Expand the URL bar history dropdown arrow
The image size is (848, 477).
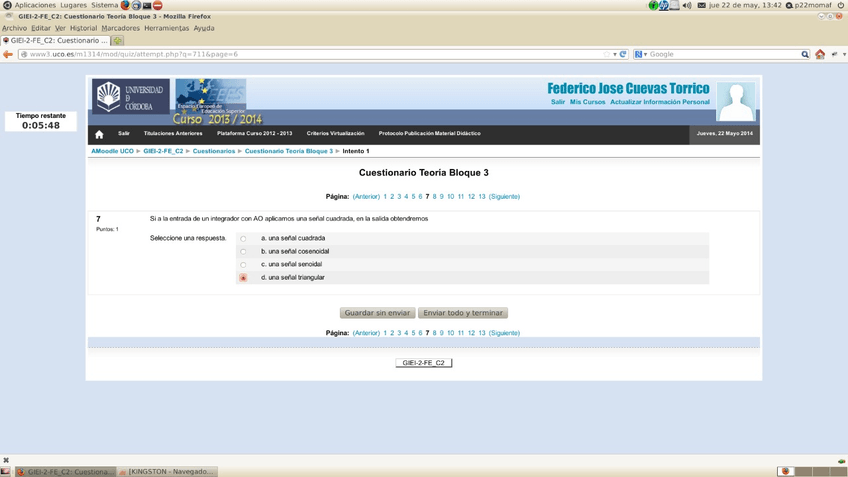[x=614, y=54]
